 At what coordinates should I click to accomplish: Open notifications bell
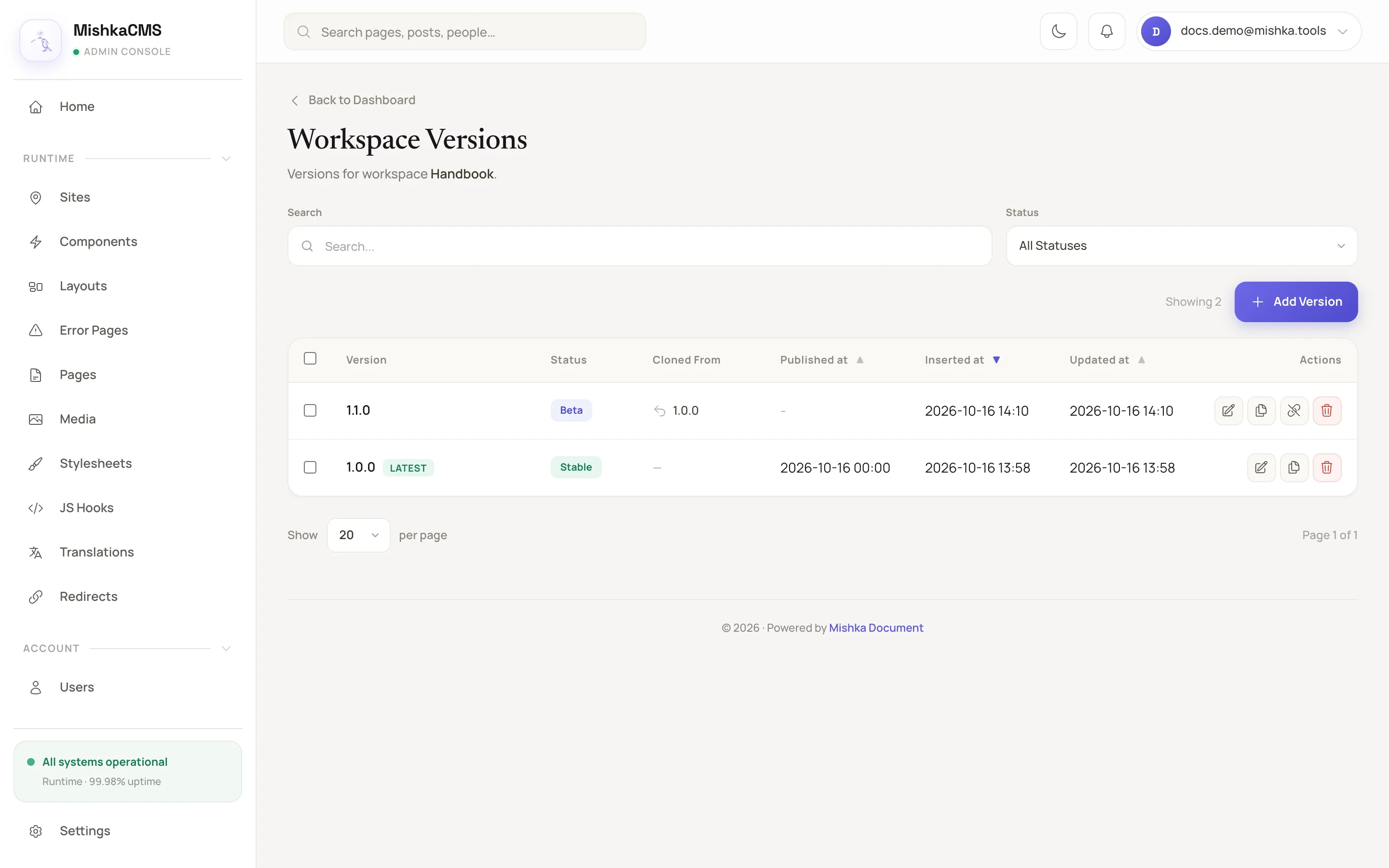click(1106, 31)
